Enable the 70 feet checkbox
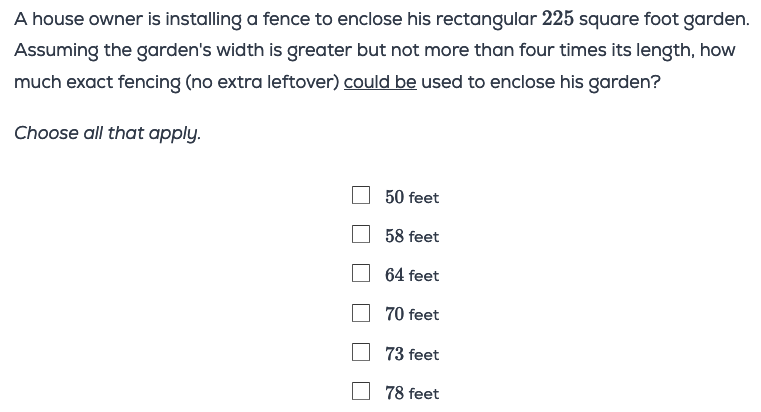The height and width of the screenshot is (412, 761). (361, 313)
